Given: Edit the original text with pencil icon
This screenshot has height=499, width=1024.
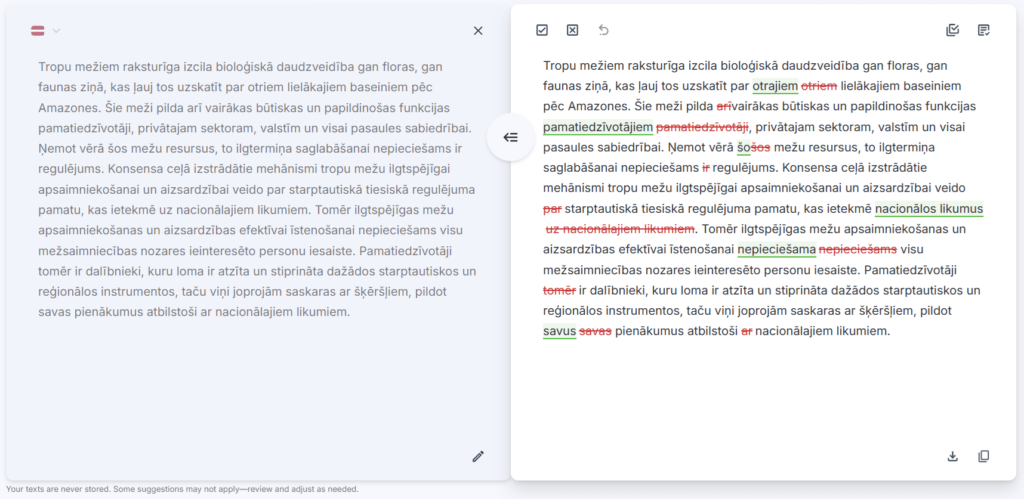Looking at the screenshot, I should click(x=478, y=456).
